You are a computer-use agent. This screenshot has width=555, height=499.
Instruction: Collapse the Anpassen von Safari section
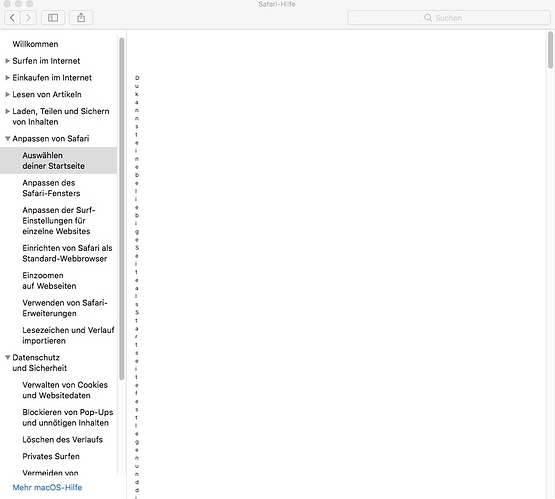coord(7,138)
